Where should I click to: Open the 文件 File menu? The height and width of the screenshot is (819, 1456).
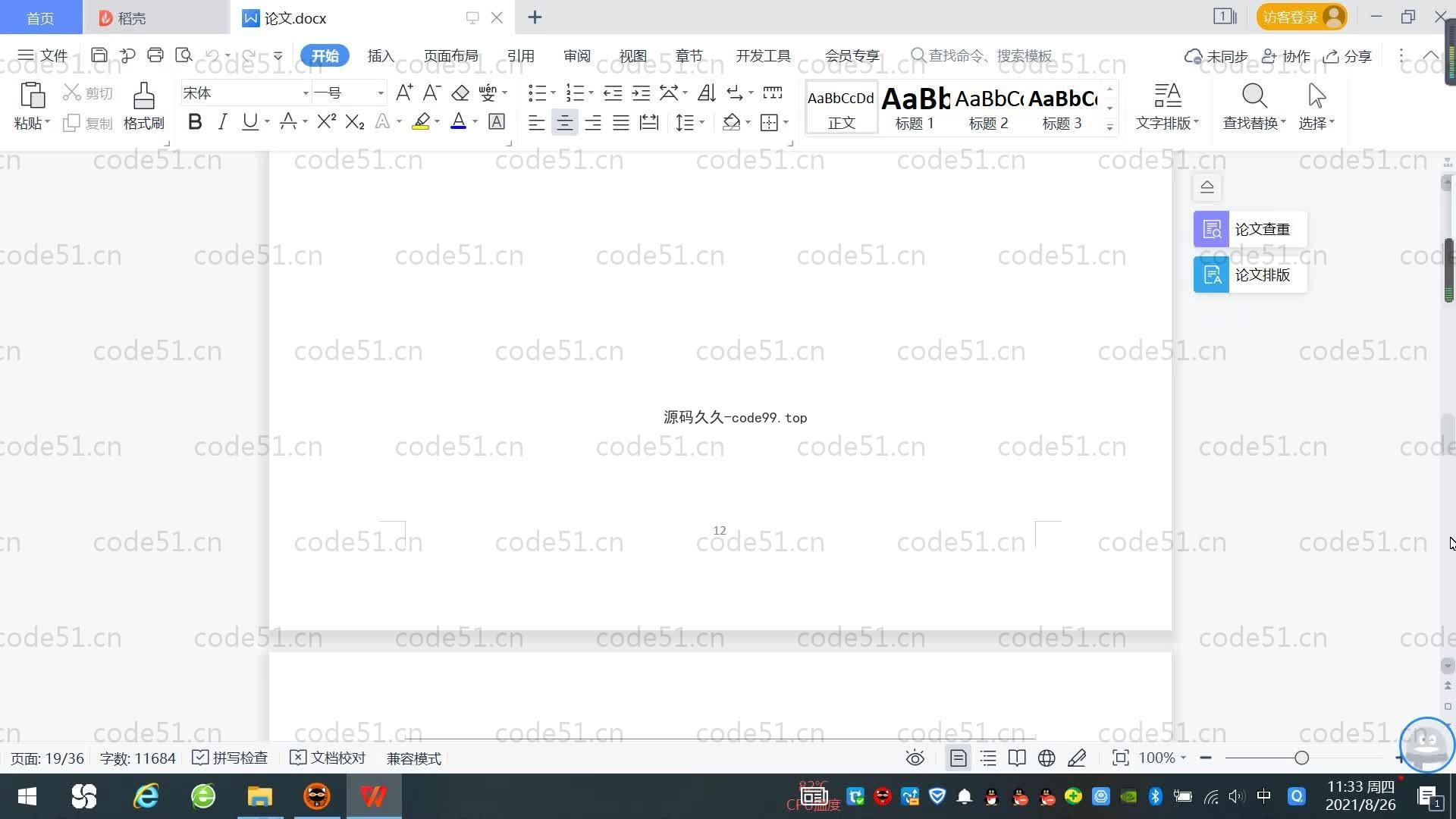(x=42, y=55)
